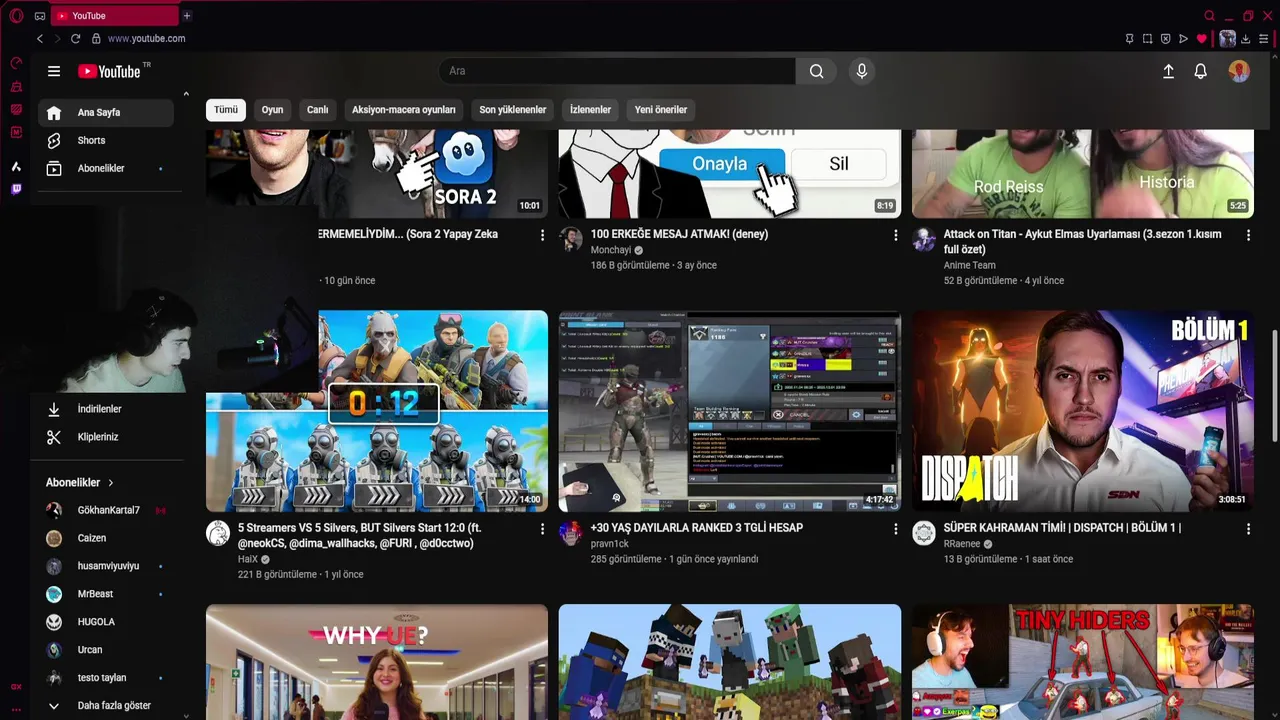Open Kliplerinizi in sidebar
1280x720 pixels.
(x=106, y=437)
